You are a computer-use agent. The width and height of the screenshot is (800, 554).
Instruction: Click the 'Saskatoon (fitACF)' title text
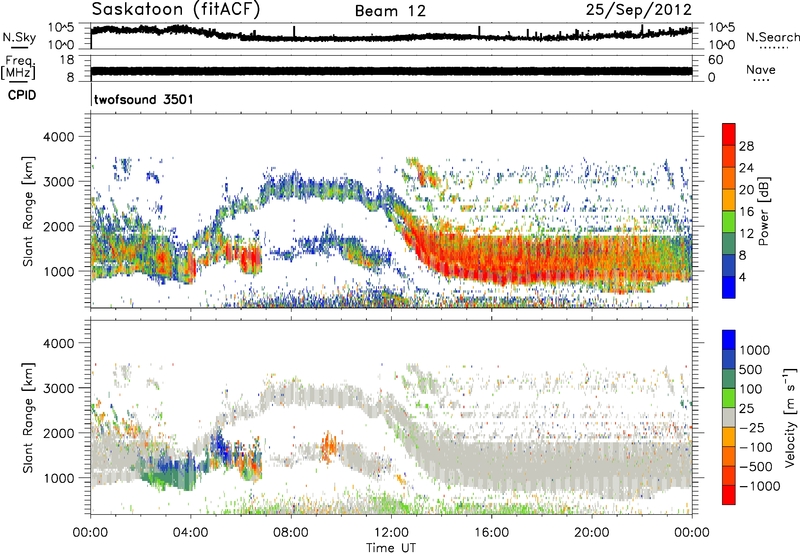tap(175, 10)
